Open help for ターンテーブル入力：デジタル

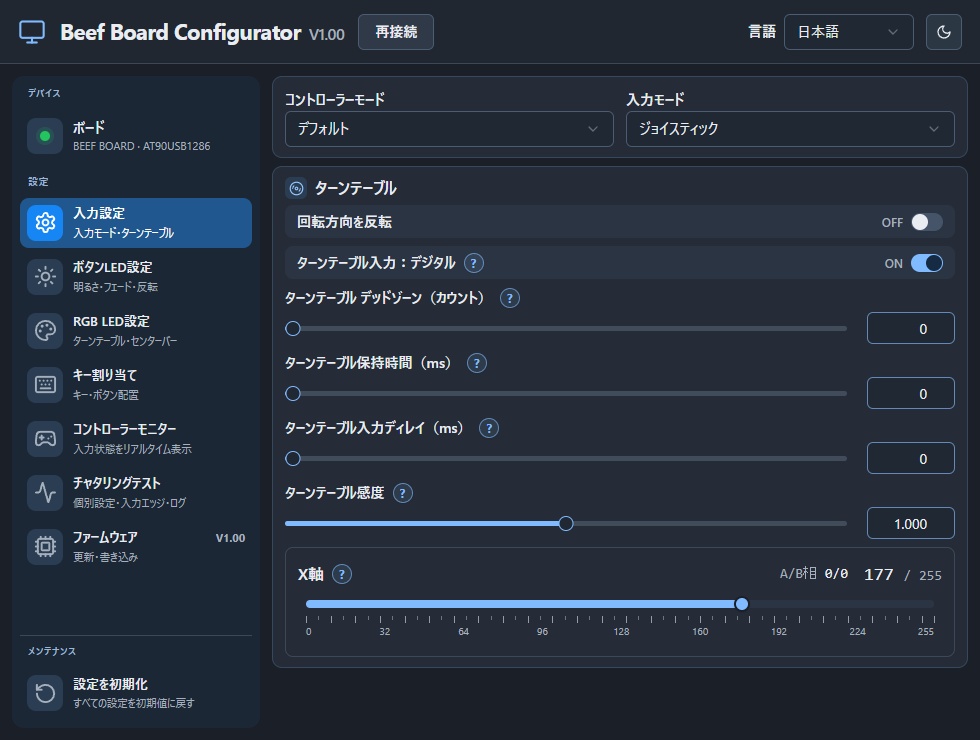point(474,263)
